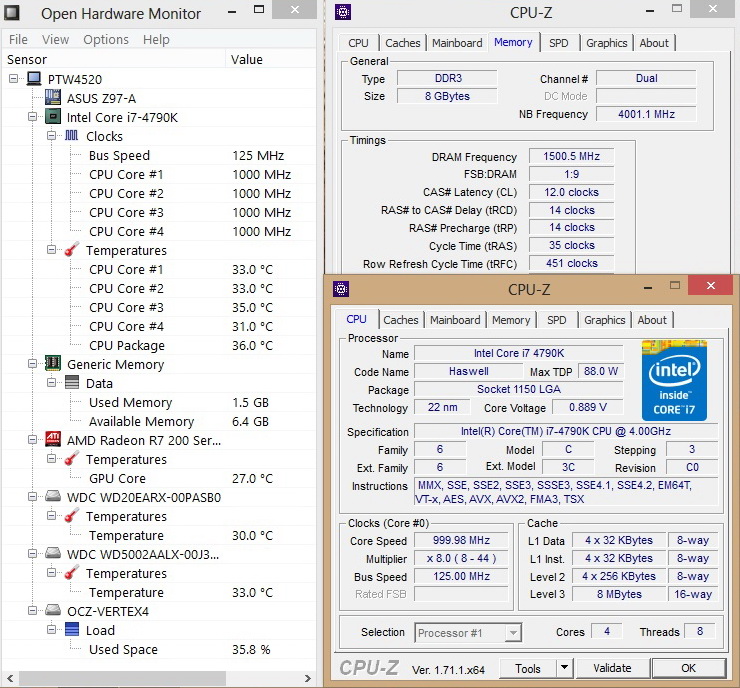Click the Multiplier value x 8.0
This screenshot has height=688, width=740.
(x=461, y=558)
